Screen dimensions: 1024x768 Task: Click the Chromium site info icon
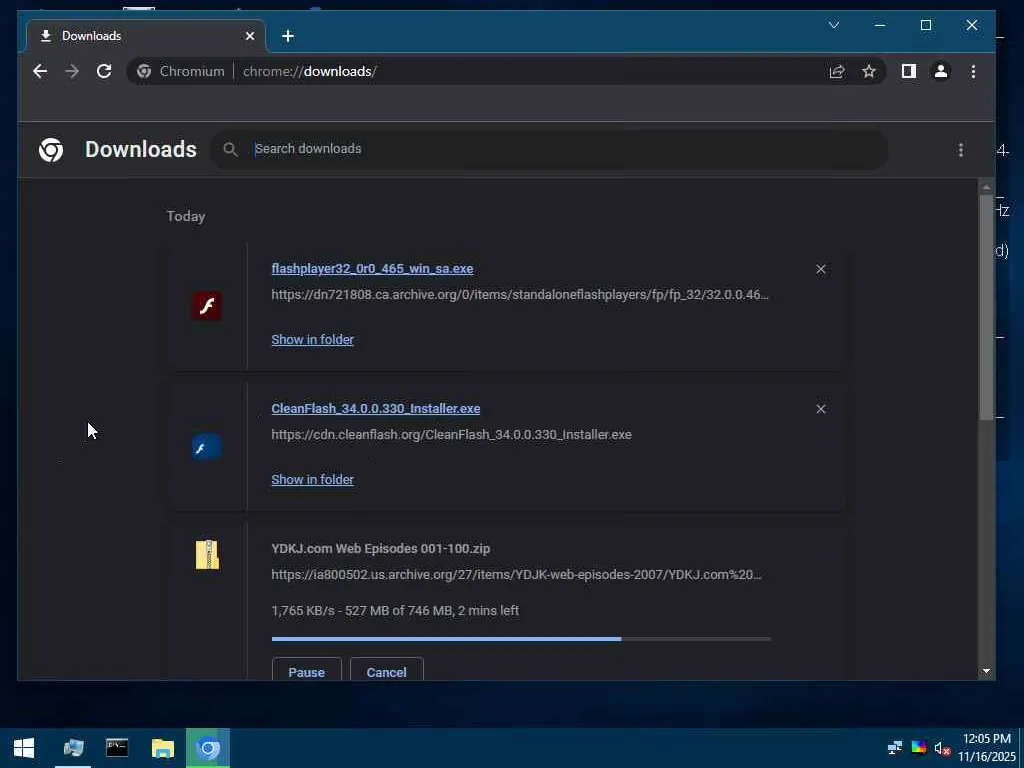[144, 71]
